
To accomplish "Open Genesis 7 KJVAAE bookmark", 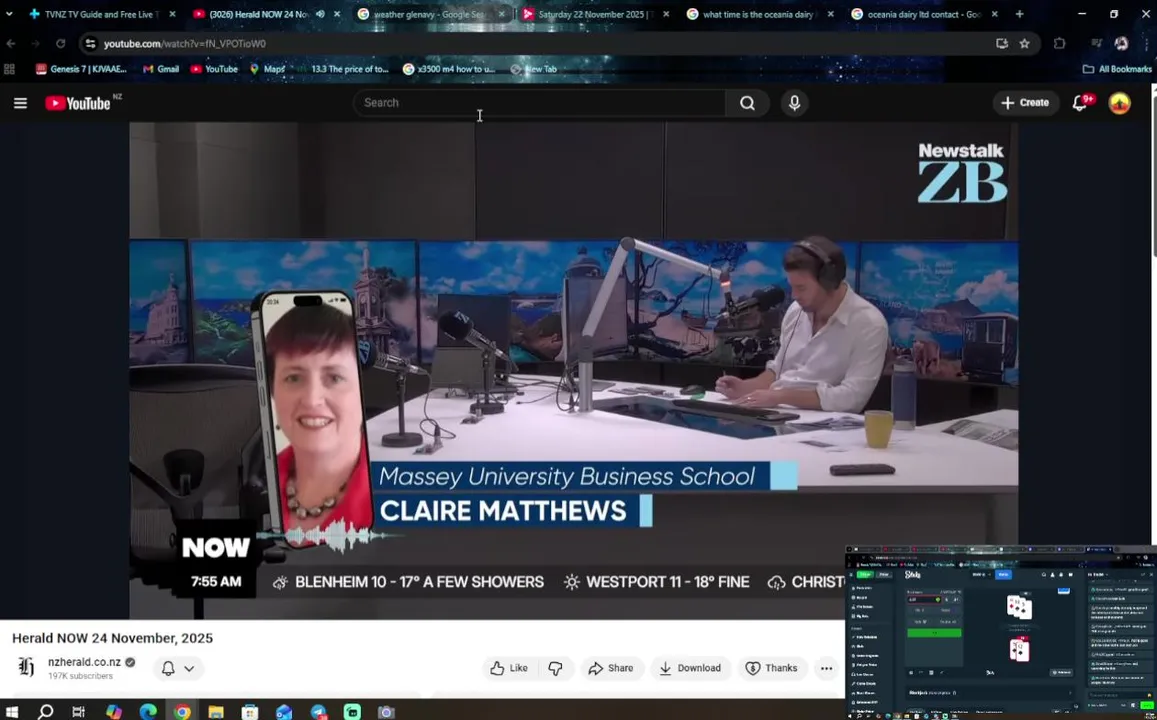I will (81, 69).
